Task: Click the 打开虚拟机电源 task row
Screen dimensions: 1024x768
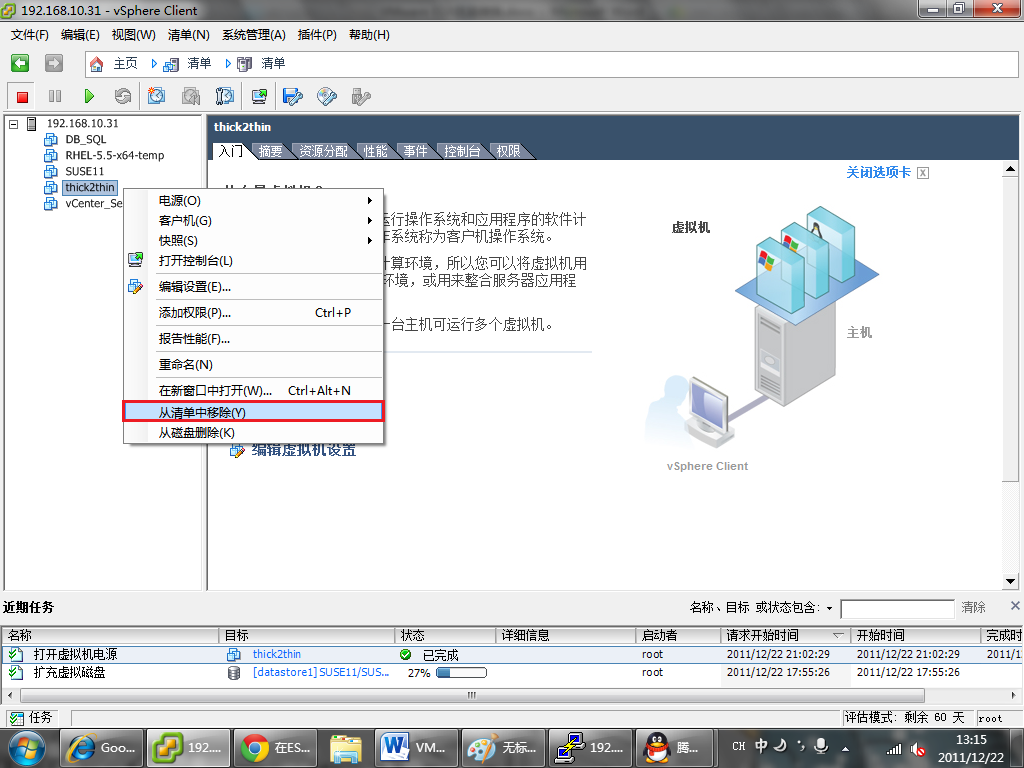Action: click(512, 654)
